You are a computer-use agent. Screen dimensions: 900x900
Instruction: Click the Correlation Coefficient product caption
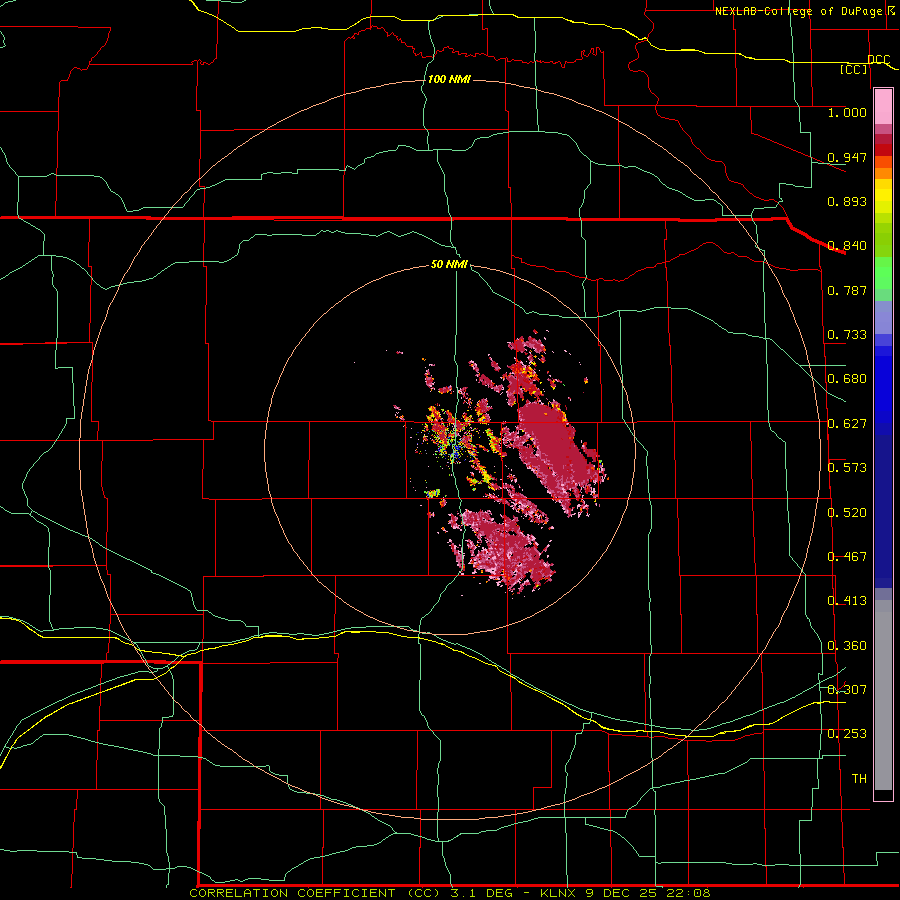pos(449,893)
